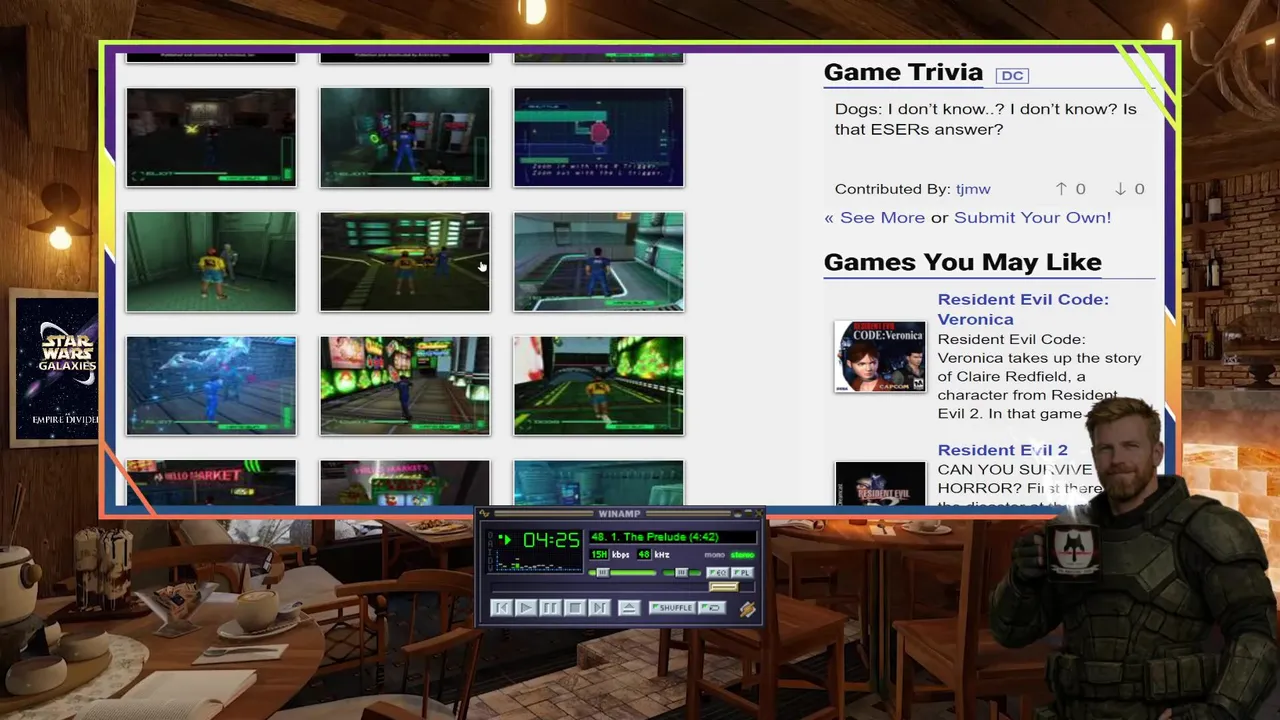Viewport: 1280px width, 720px height.
Task: Open the "Resident Evil 2" title link
Action: pyautogui.click(x=1002, y=450)
